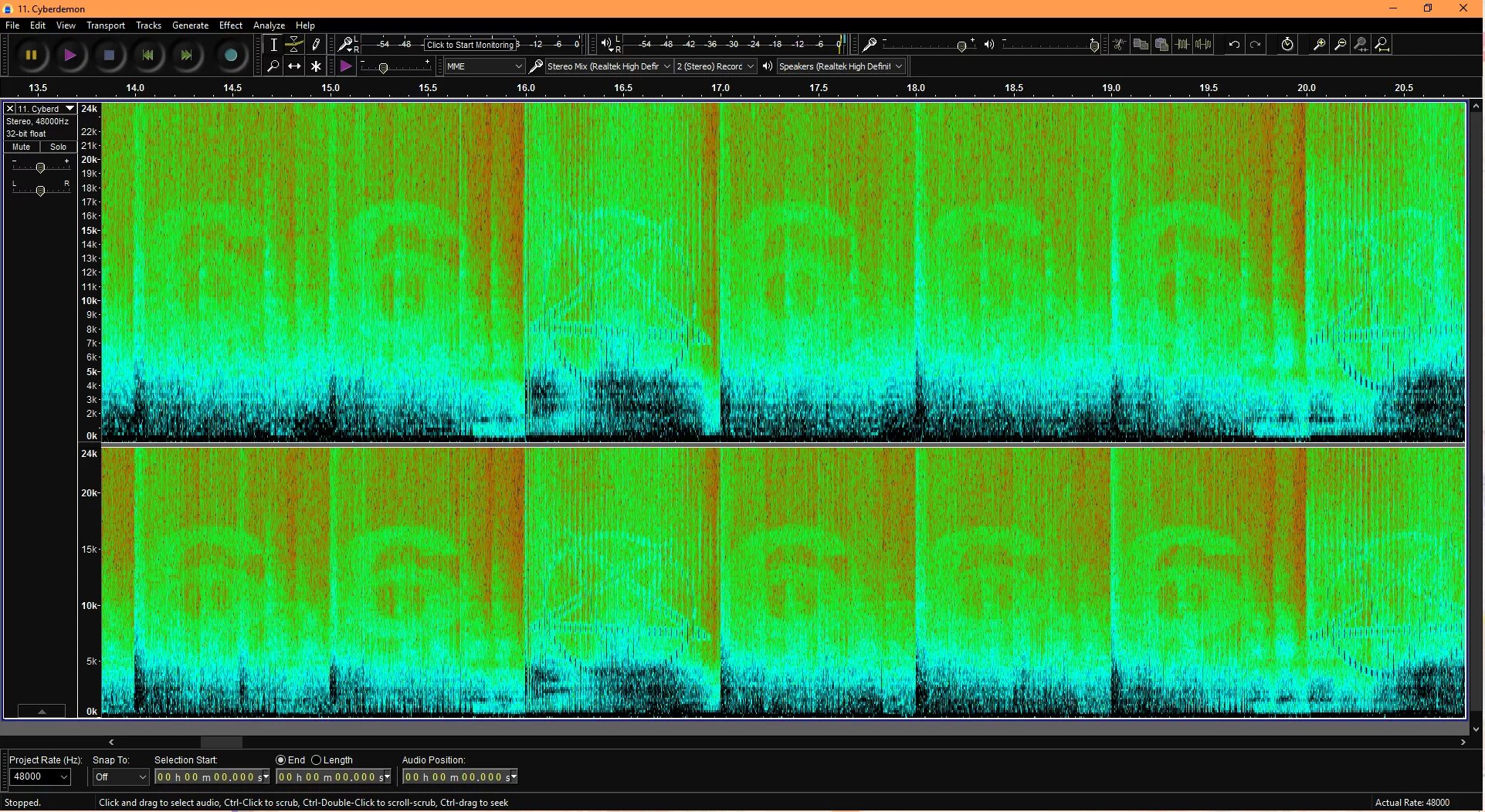Screen dimensions: 1485x812
Task: Click the recording volume slider knob
Action: tap(961, 46)
